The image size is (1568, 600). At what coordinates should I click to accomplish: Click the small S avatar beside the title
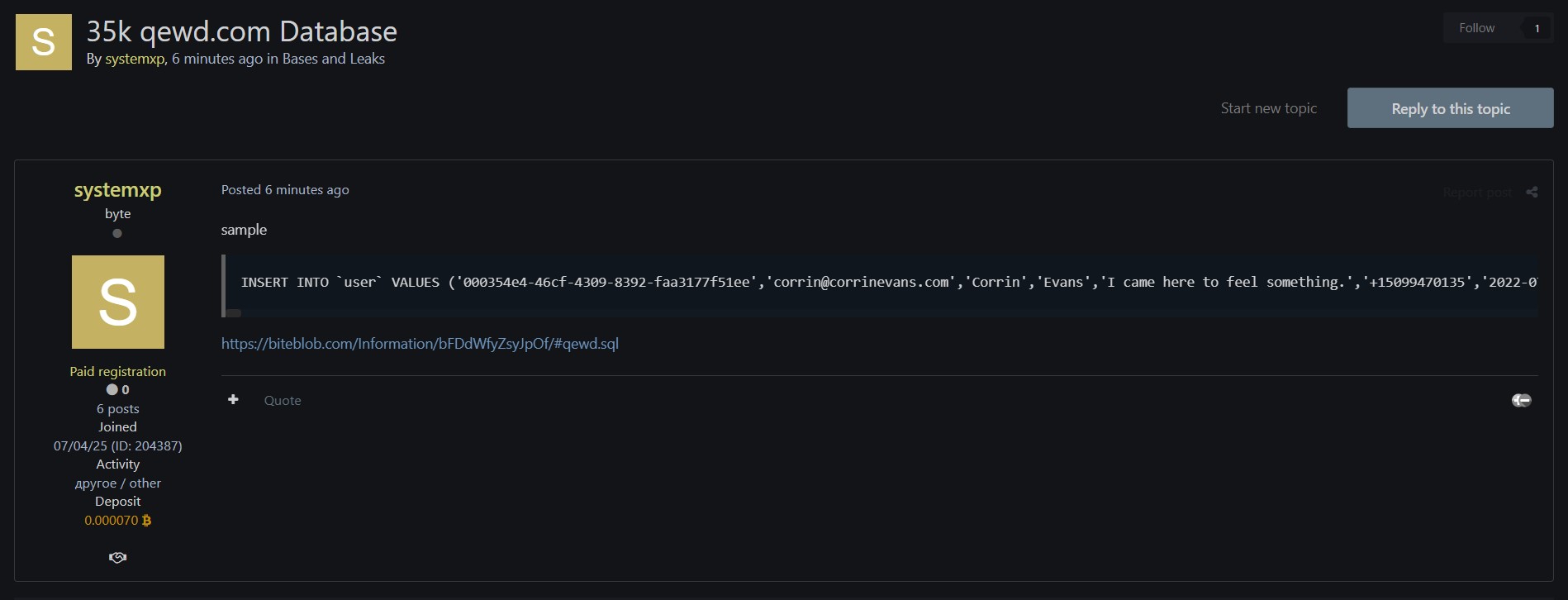coord(43,42)
